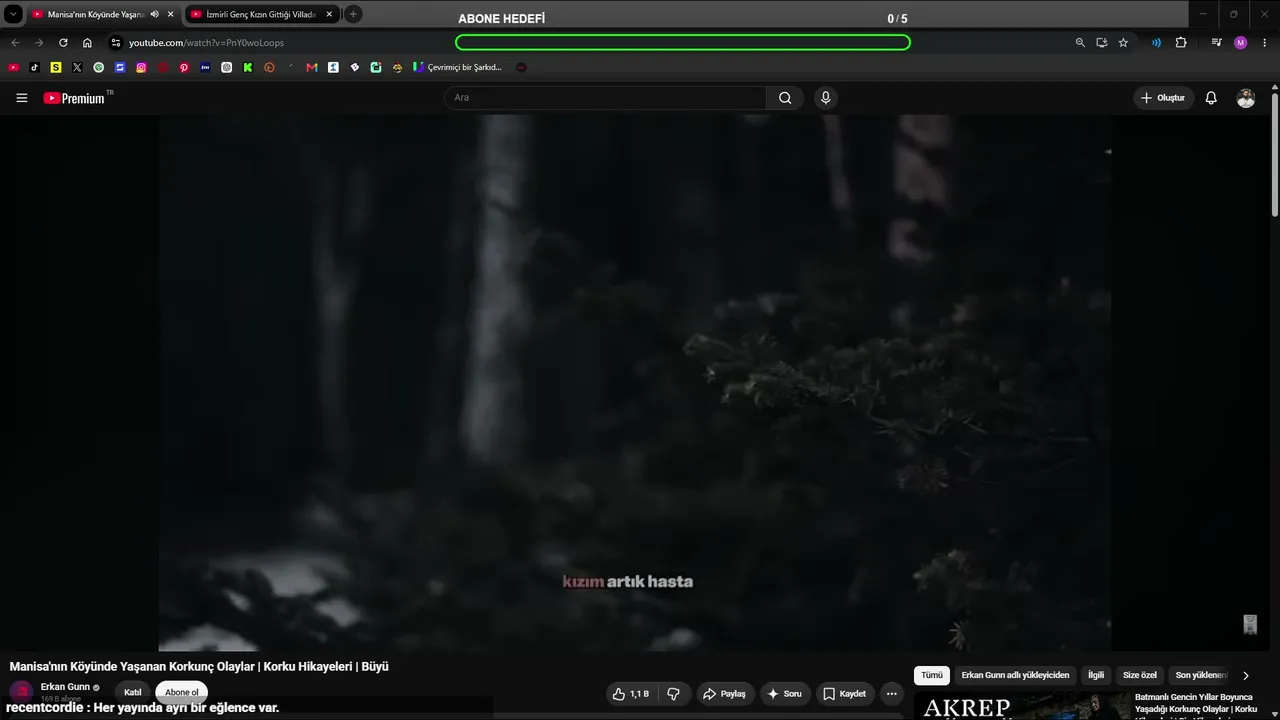
Task: Open the Oluştur create menu
Action: coord(1164,98)
